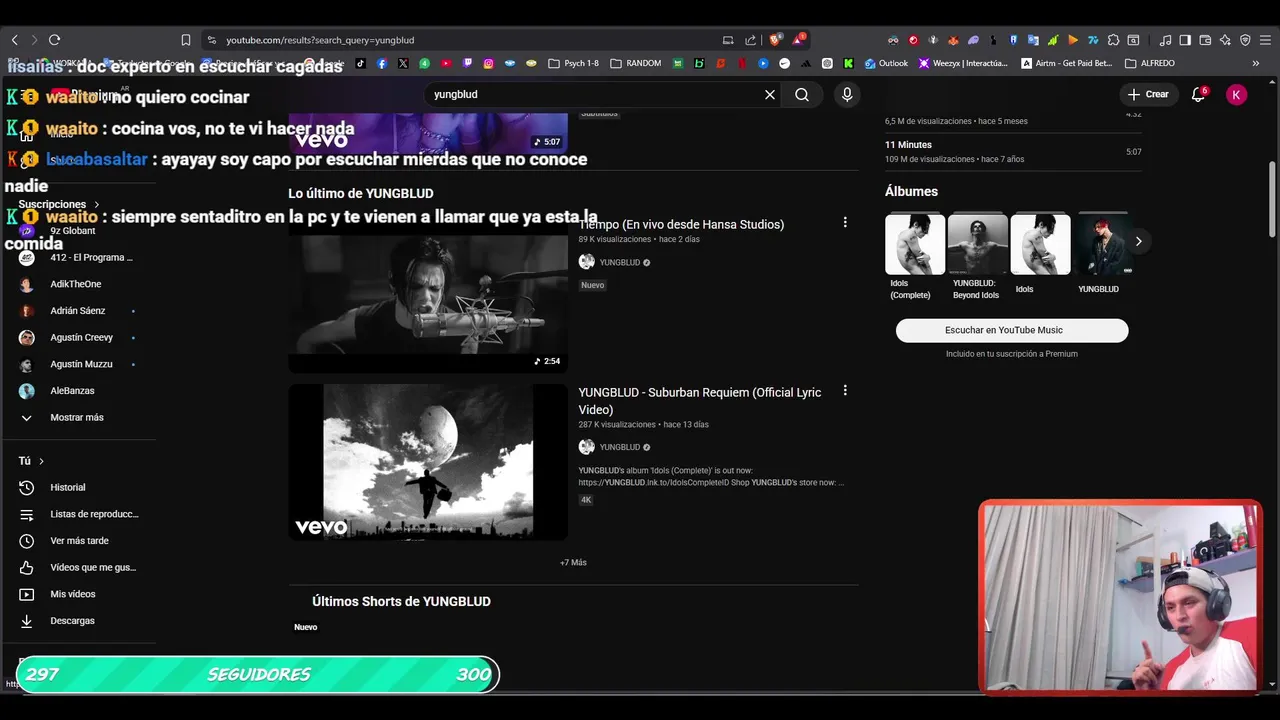
Task: Open the account avatar K menu
Action: click(x=1237, y=94)
